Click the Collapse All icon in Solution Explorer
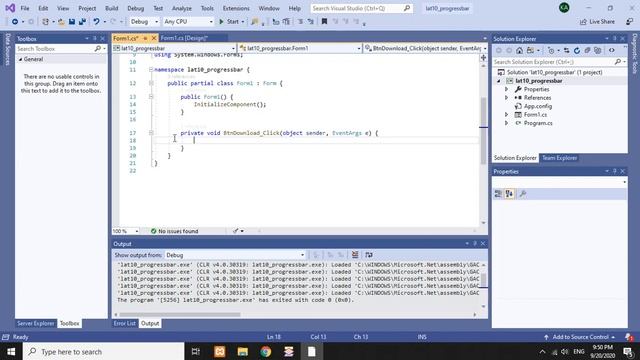Viewport: 640px width, 360px height. [x=587, y=51]
